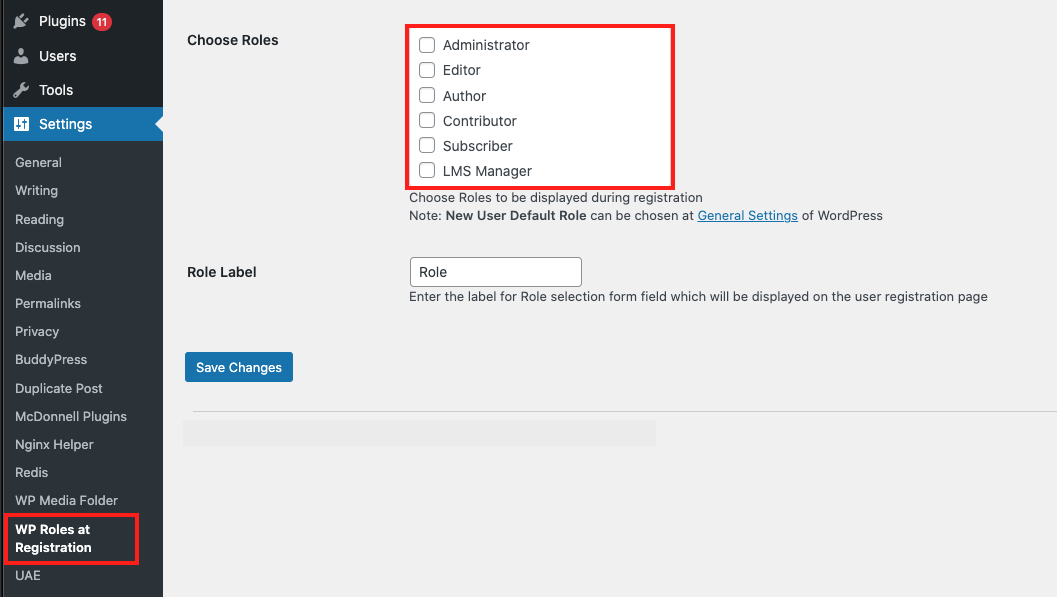The height and width of the screenshot is (597, 1057).
Task: Open the General settings submenu item
Action: tap(38, 162)
